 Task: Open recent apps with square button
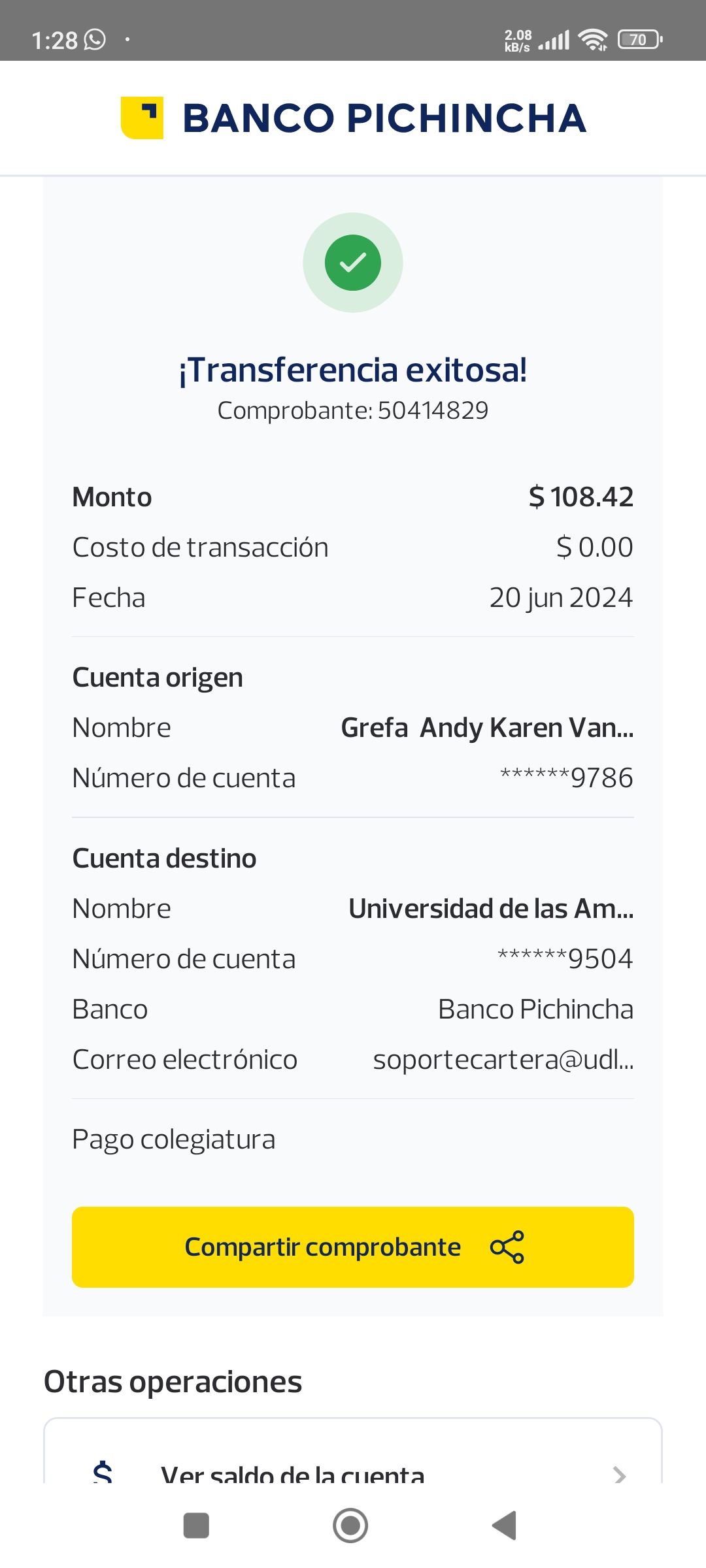[196, 1526]
